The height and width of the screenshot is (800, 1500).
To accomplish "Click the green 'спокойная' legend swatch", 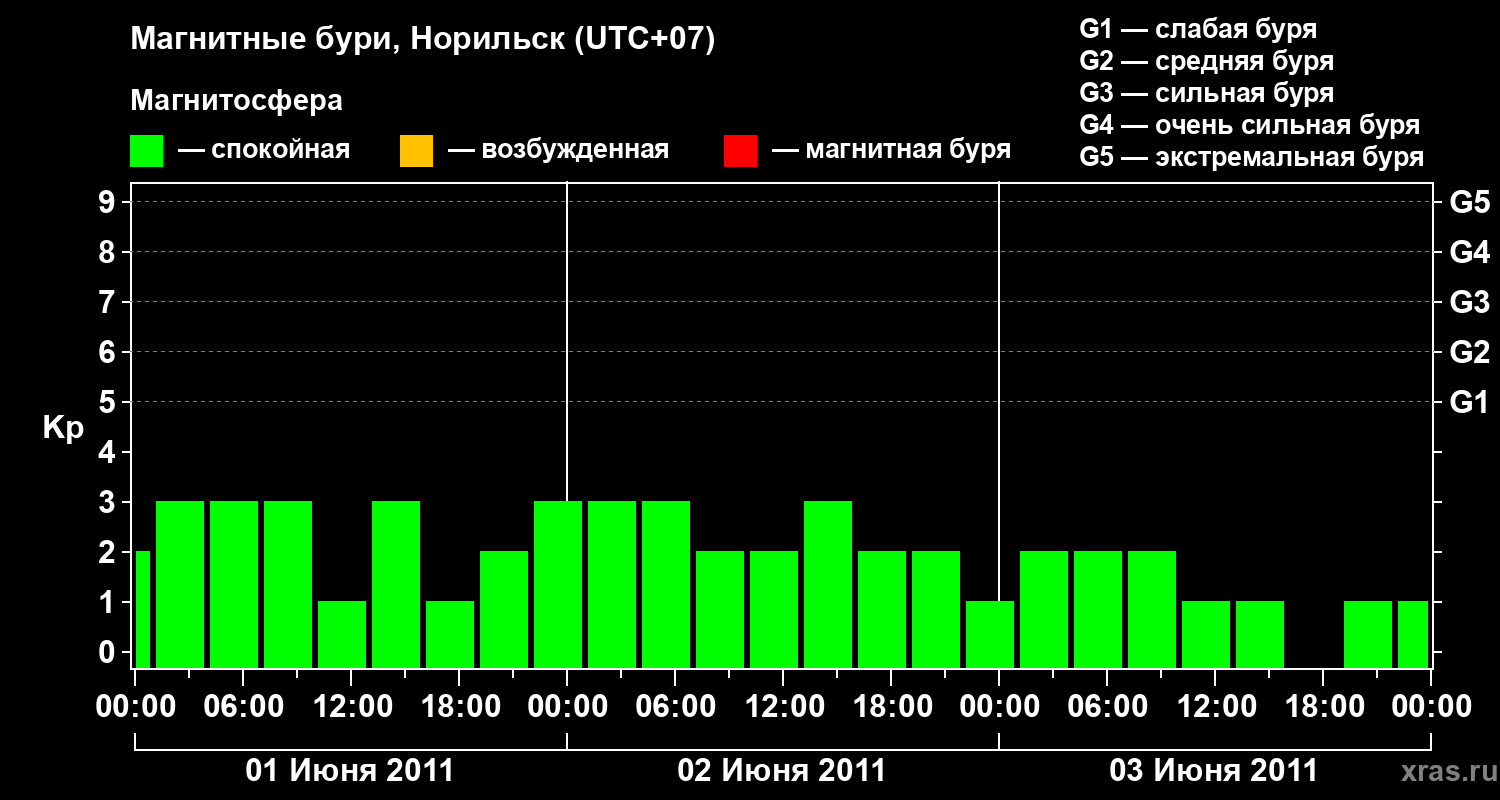I will (x=147, y=151).
